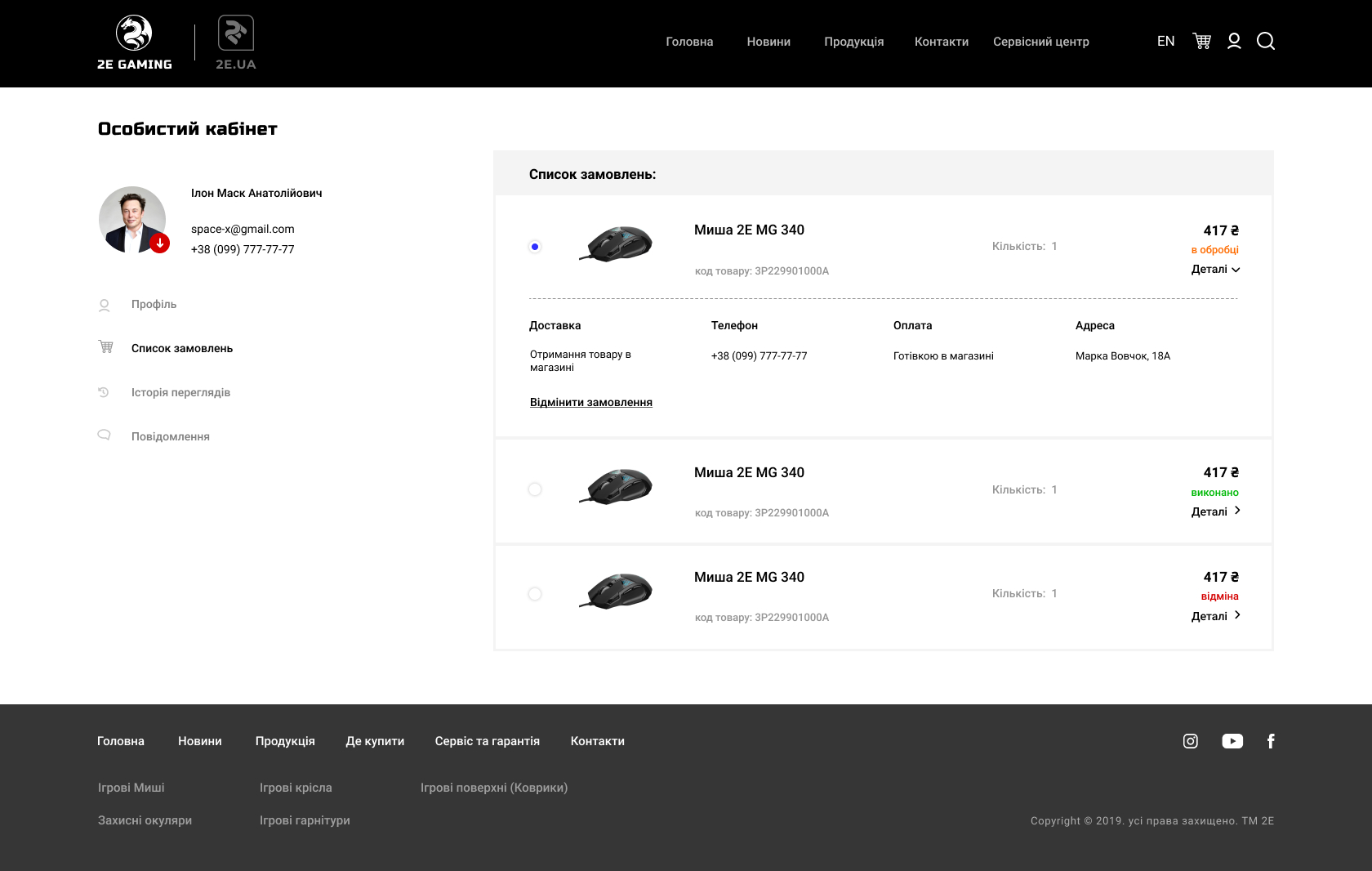Click the email space-x@gmail.com
Image resolution: width=1372 pixels, height=871 pixels.
243,229
